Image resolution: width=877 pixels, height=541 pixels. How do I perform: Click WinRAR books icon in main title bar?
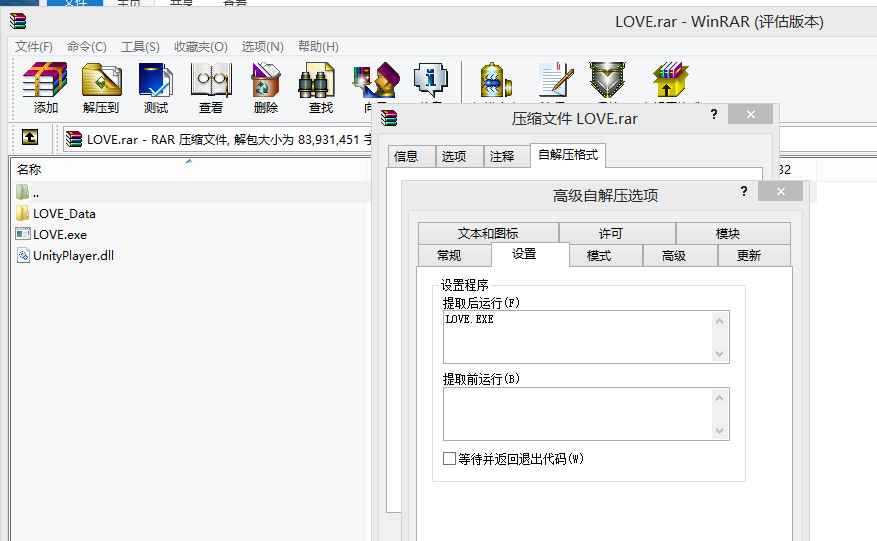coord(18,21)
